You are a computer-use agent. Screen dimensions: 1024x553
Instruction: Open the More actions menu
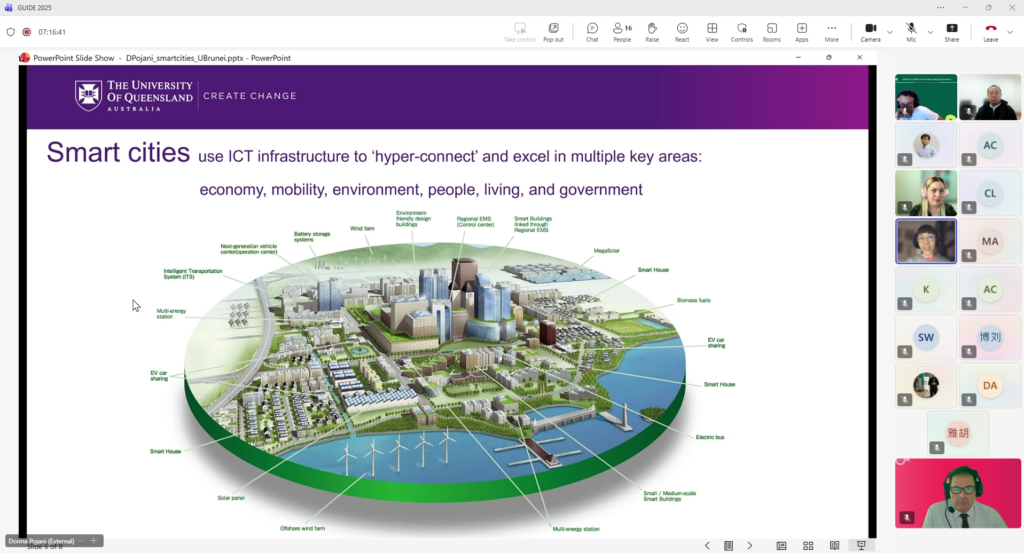[x=831, y=32]
